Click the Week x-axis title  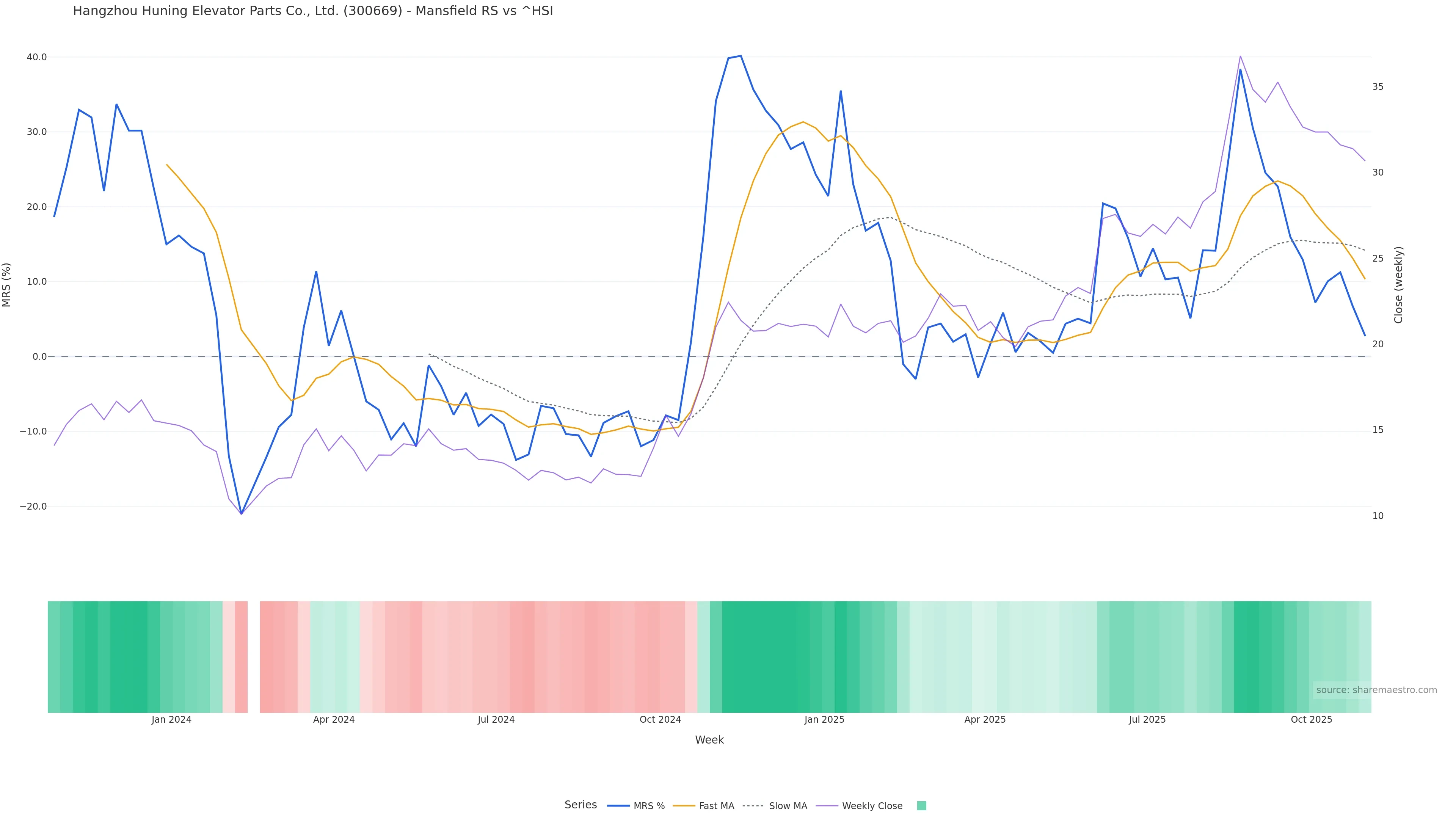(709, 740)
